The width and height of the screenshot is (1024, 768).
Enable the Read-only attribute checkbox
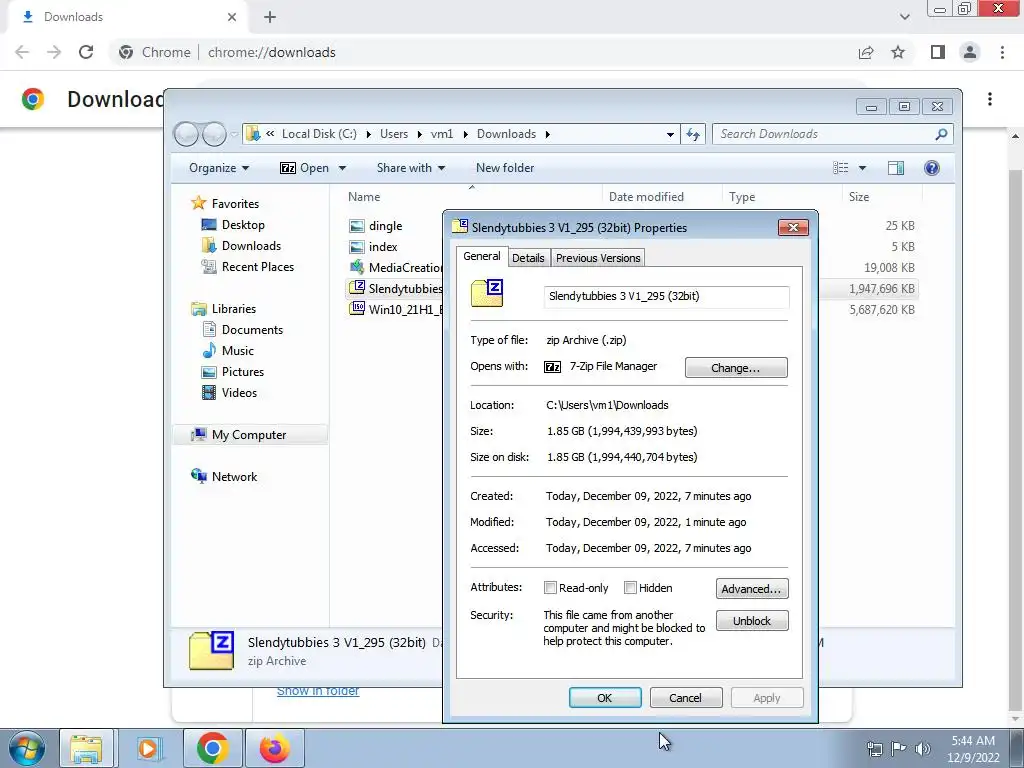(550, 588)
